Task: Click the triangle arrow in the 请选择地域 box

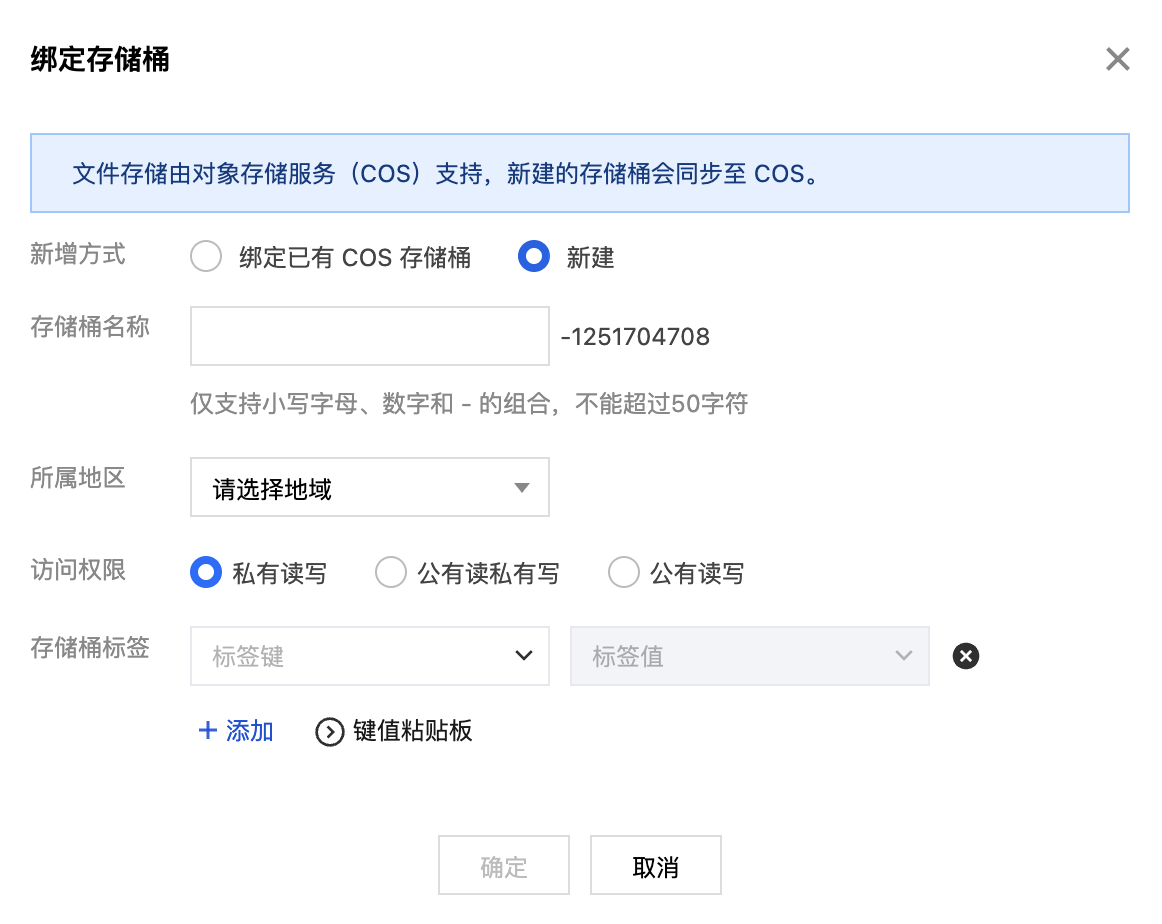Action: [x=521, y=488]
